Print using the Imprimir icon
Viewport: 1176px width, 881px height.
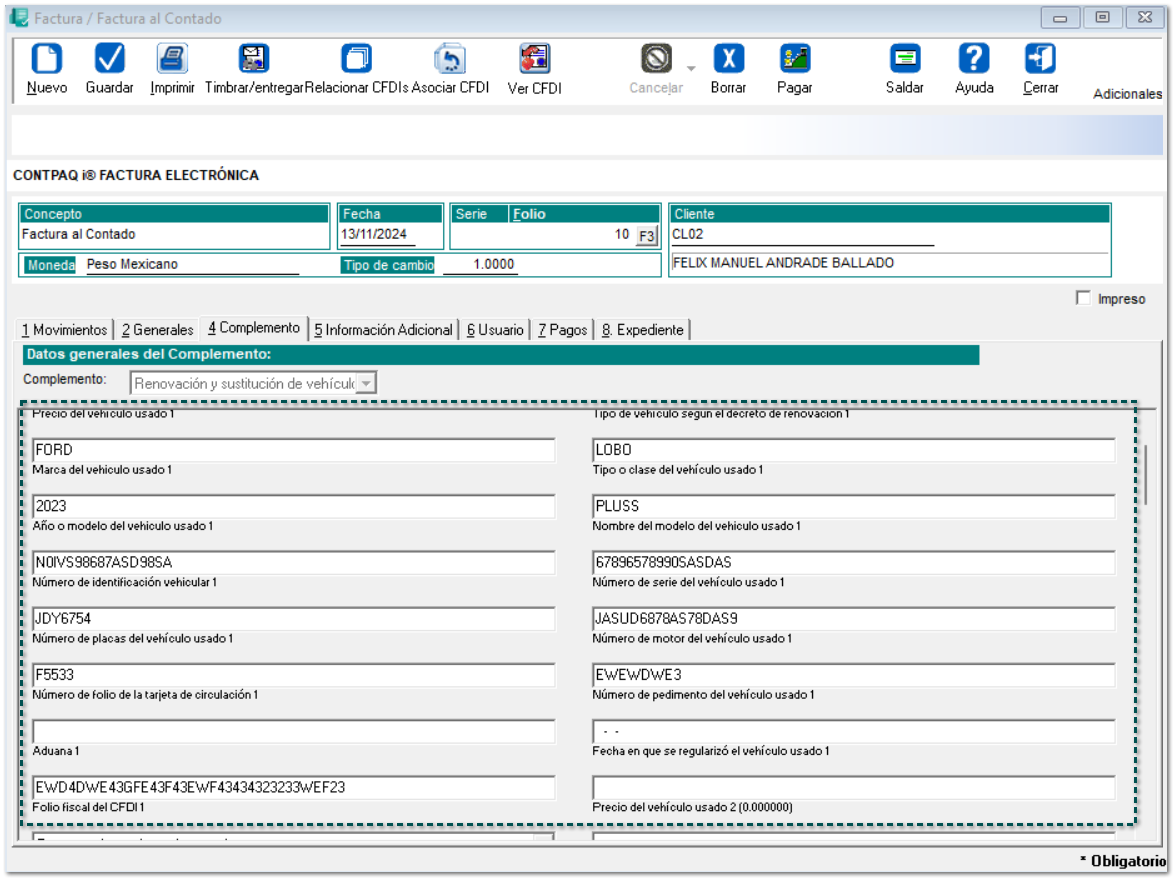[x=172, y=60]
